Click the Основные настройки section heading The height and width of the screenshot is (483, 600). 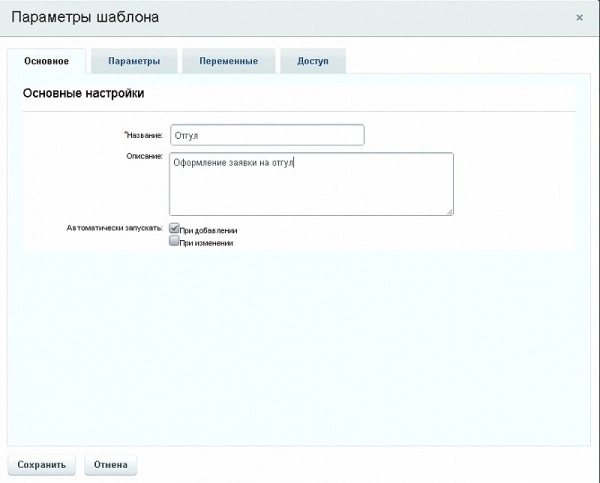coord(83,93)
